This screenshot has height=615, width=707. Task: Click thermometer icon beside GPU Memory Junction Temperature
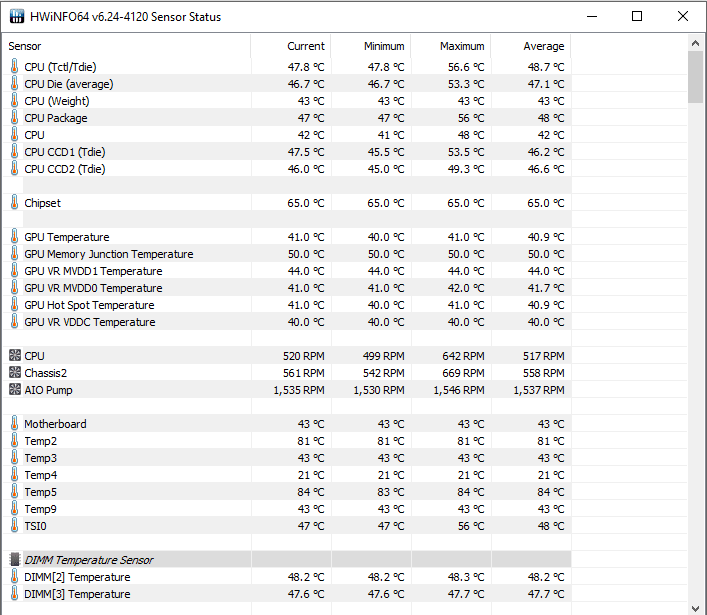point(14,254)
